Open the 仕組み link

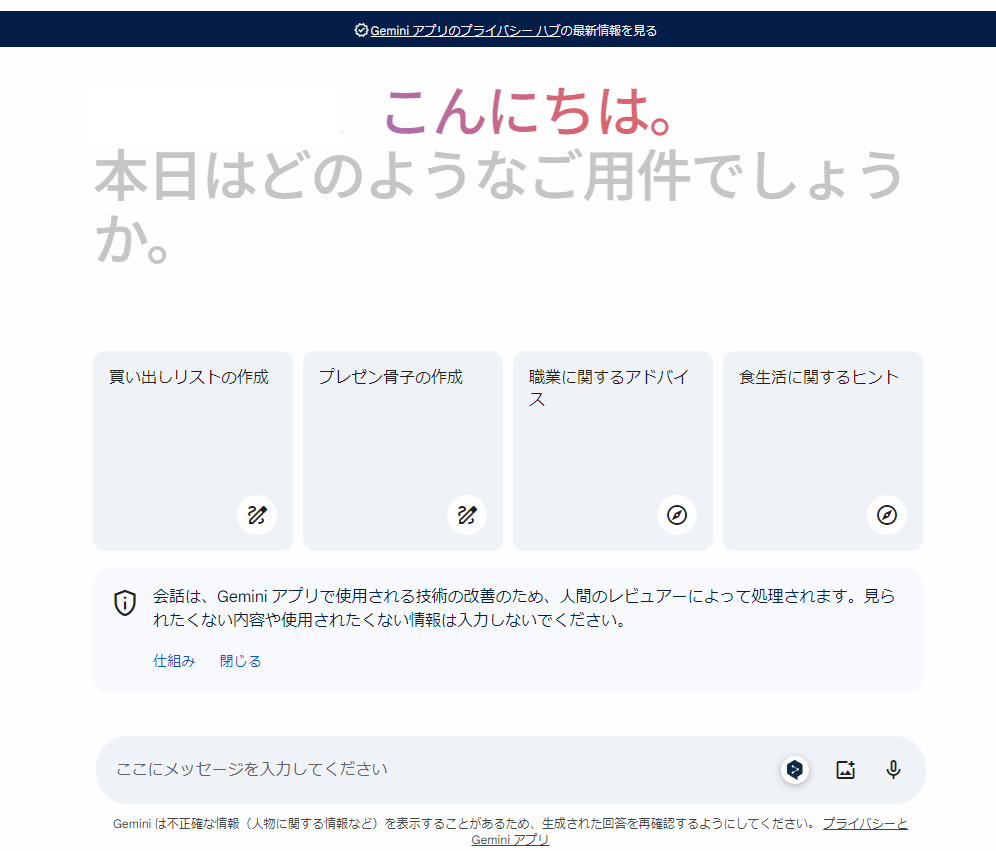[174, 661]
